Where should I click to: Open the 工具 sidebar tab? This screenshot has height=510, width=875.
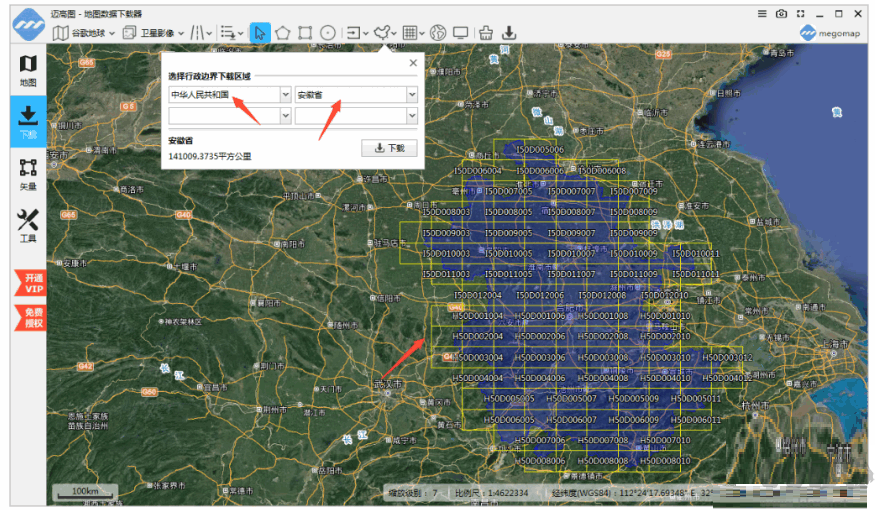click(28, 225)
